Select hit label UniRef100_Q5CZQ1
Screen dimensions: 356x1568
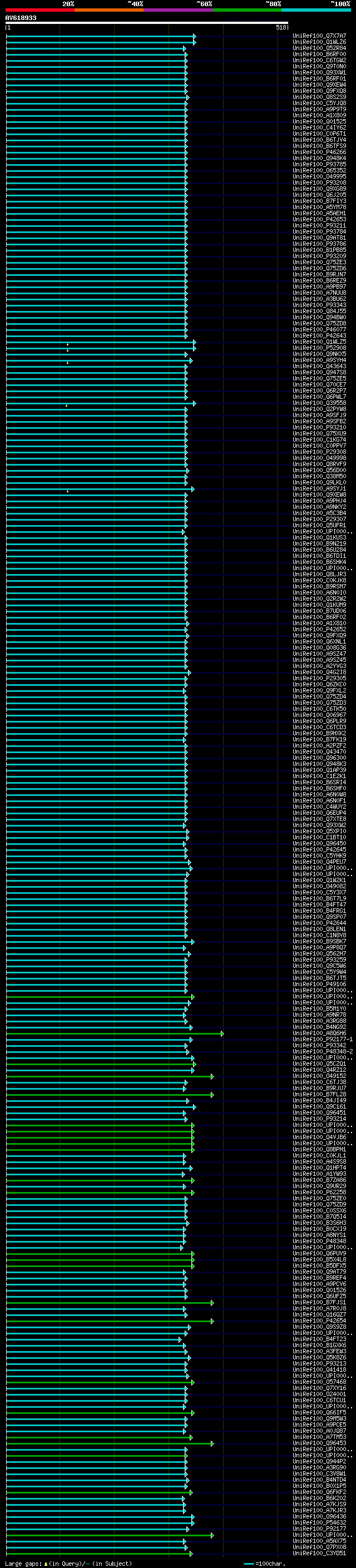coord(319,1064)
